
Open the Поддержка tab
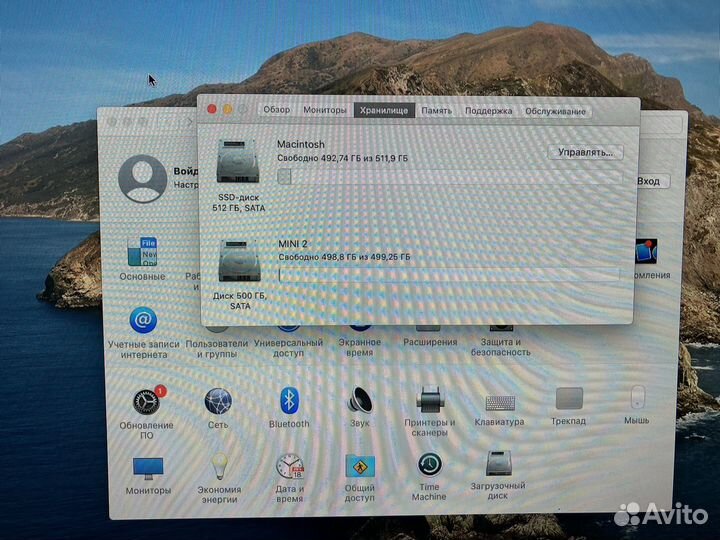pyautogui.click(x=489, y=111)
